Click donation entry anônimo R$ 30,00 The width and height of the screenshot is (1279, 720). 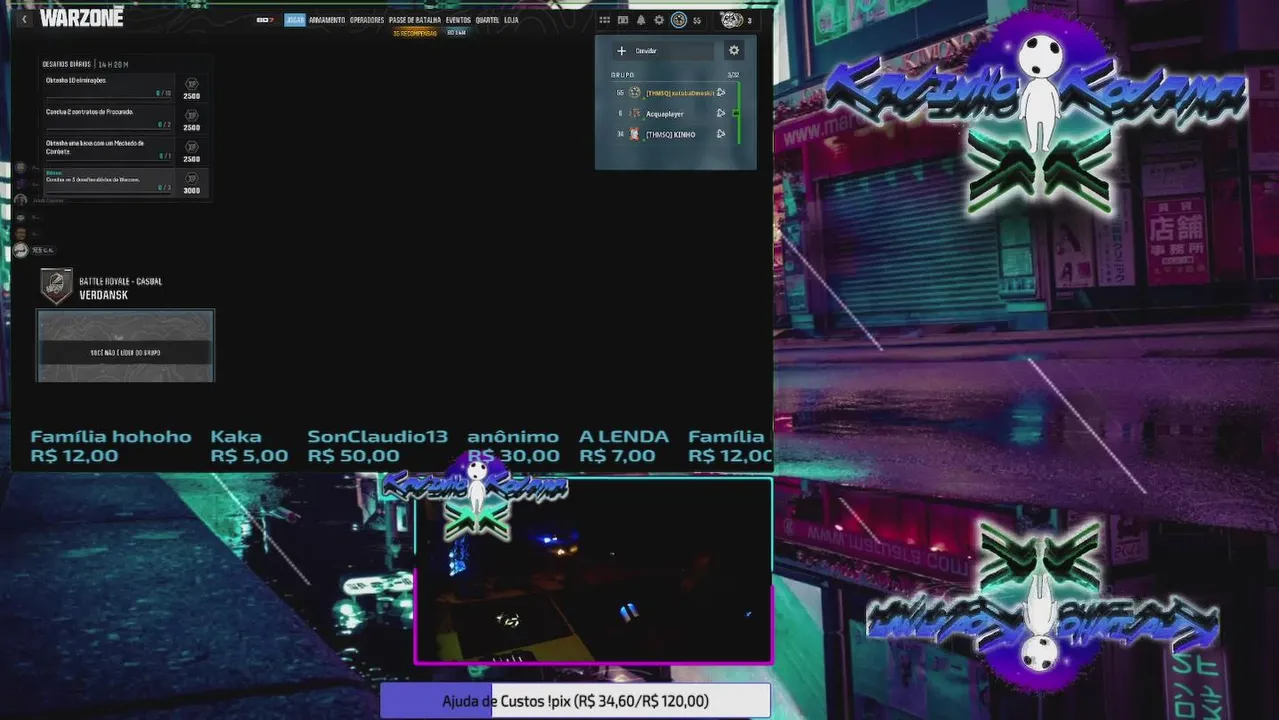(x=513, y=446)
